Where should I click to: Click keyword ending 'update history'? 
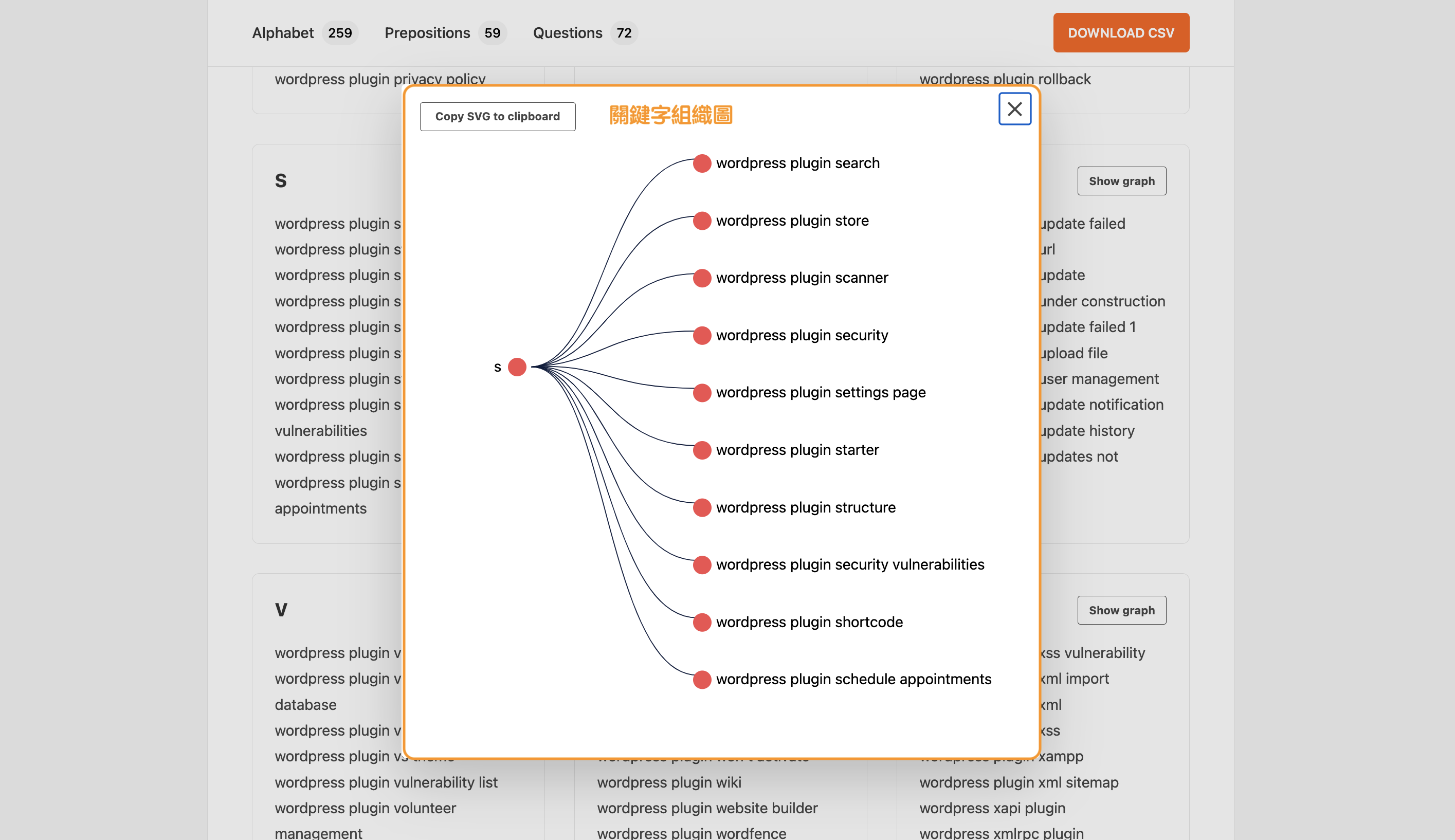pos(1087,431)
